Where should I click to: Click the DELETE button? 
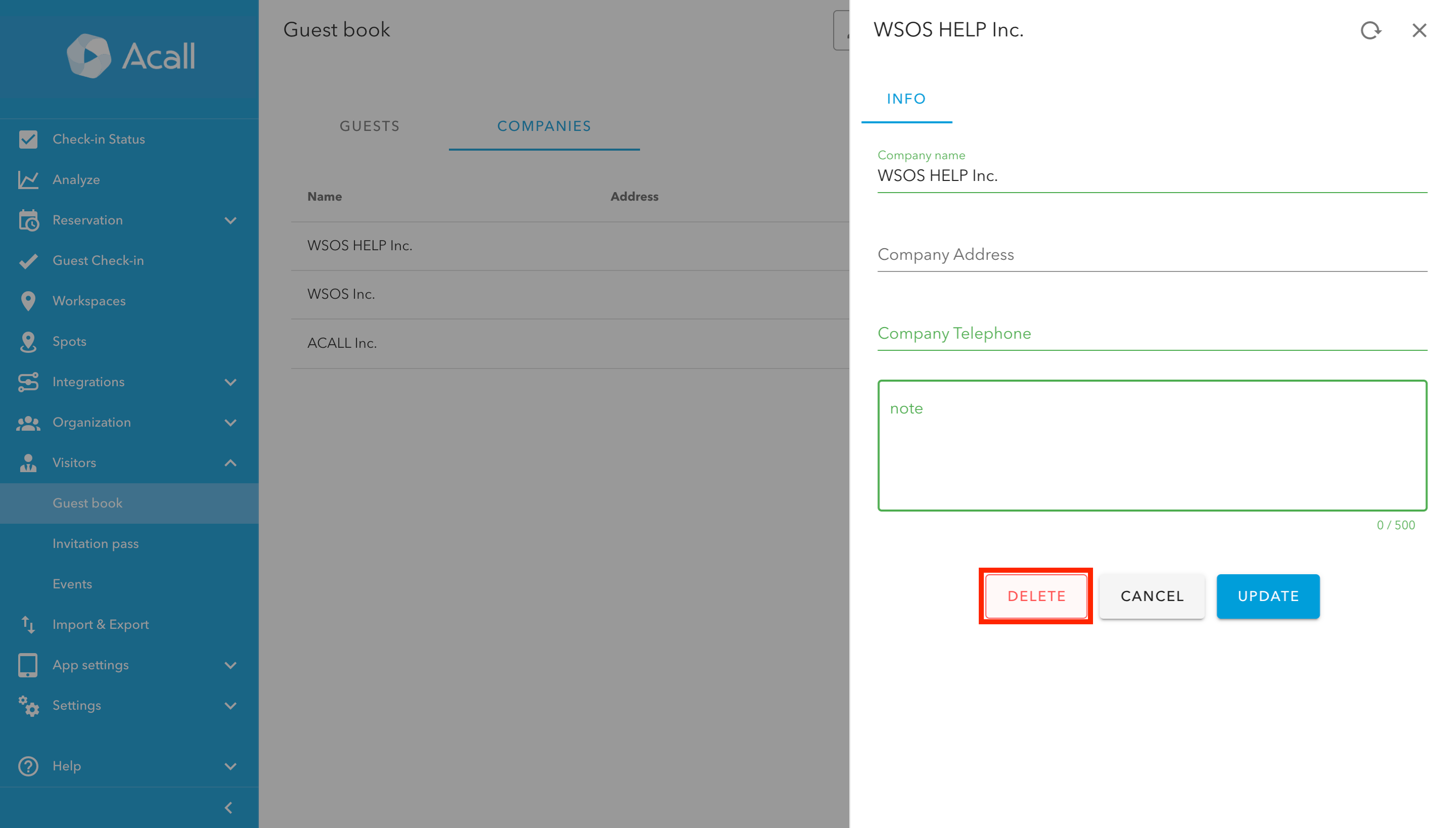(x=1036, y=596)
